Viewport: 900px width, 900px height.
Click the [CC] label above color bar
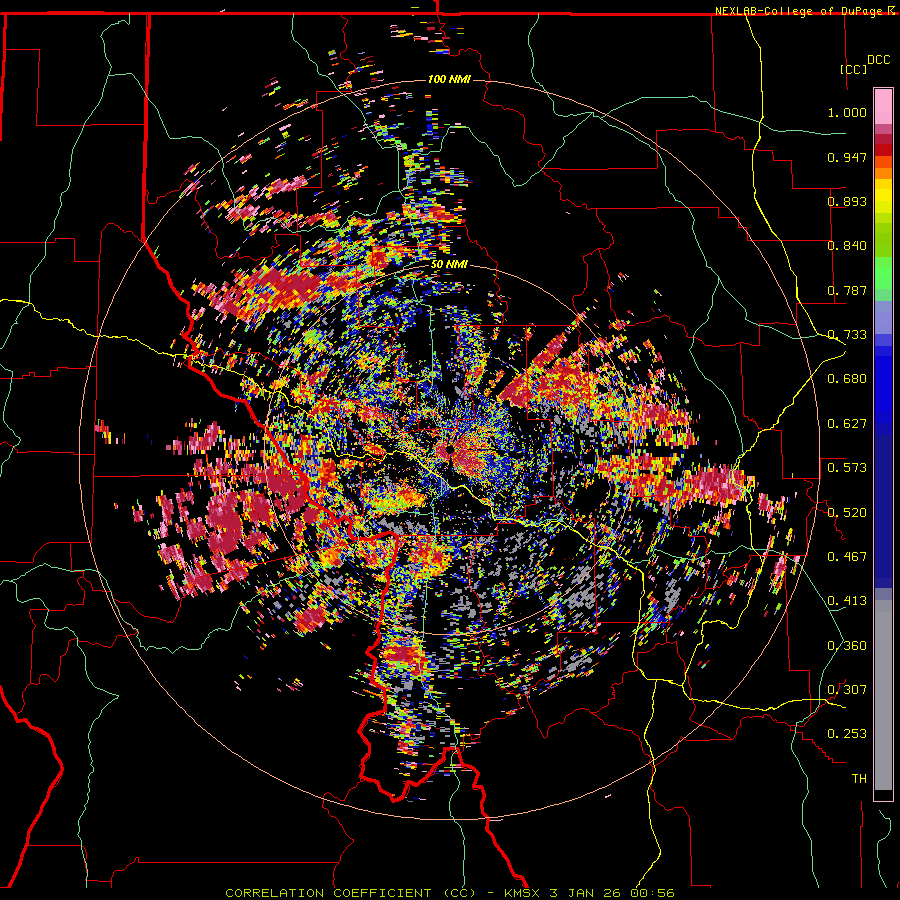[853, 69]
